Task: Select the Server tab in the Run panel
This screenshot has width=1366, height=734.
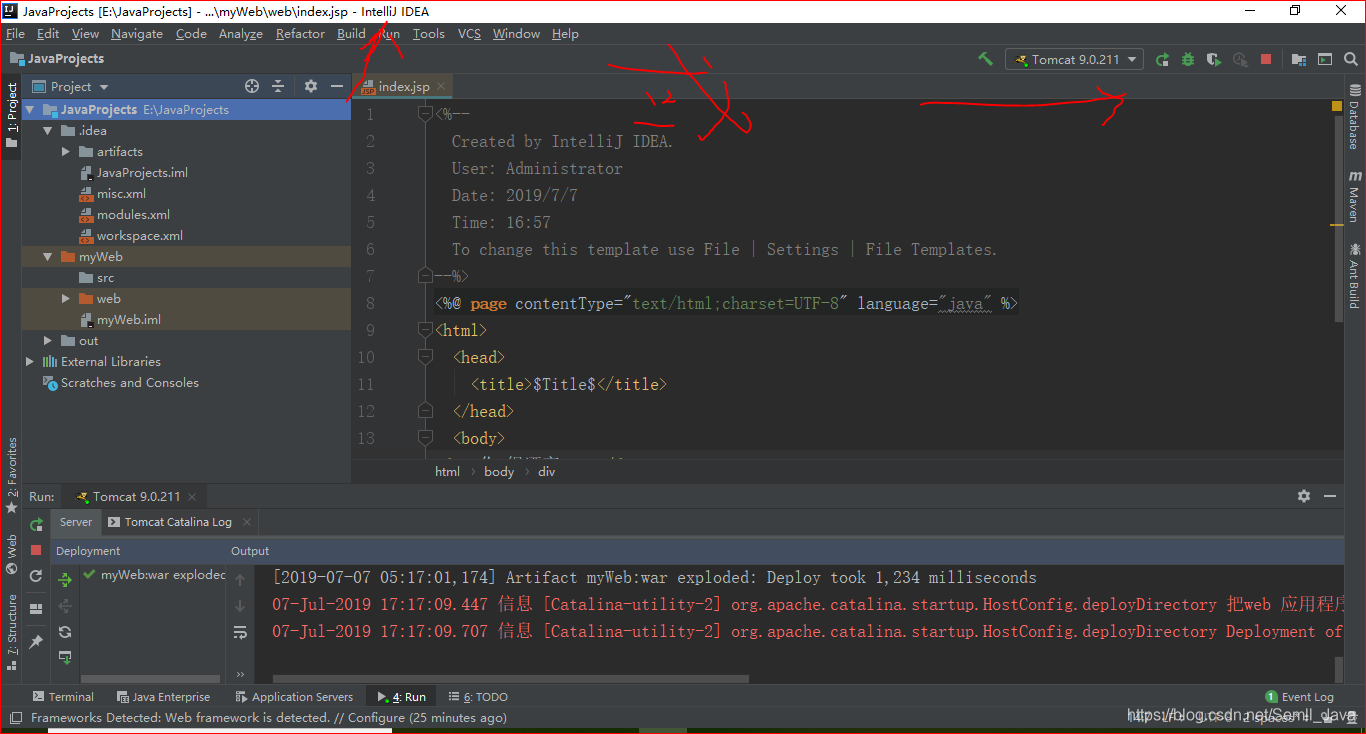Action: point(76,522)
